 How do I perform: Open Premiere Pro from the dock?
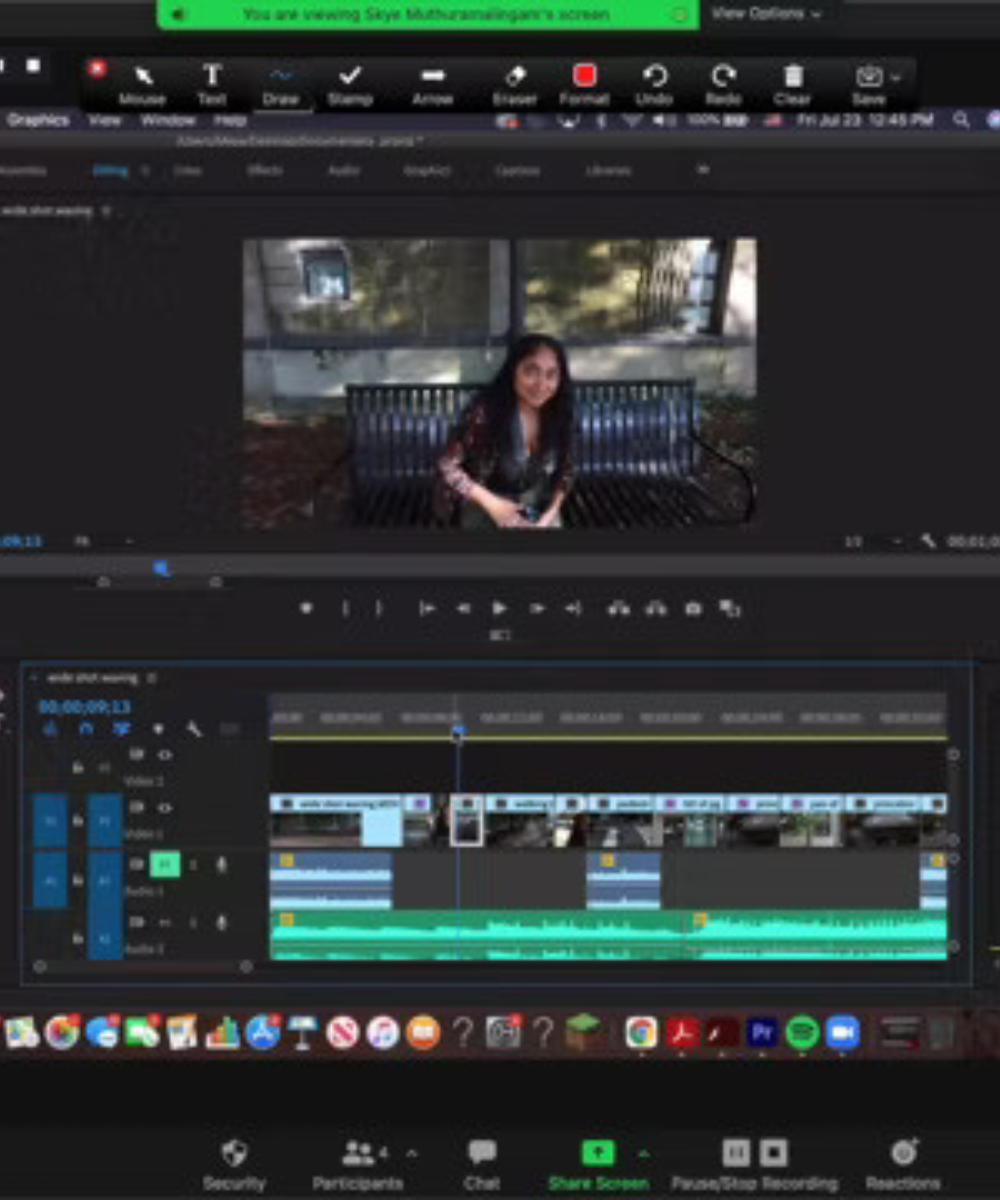point(762,1032)
